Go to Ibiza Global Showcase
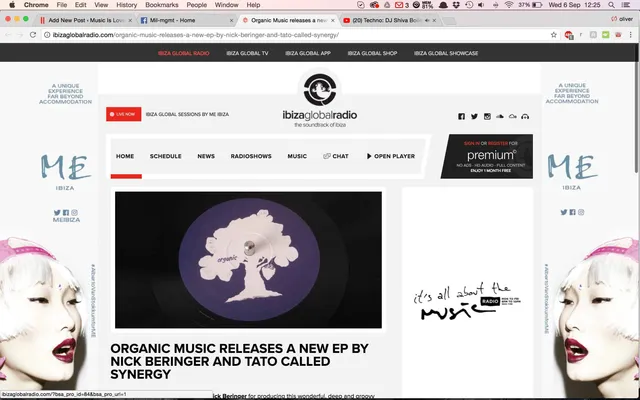 tap(446, 53)
